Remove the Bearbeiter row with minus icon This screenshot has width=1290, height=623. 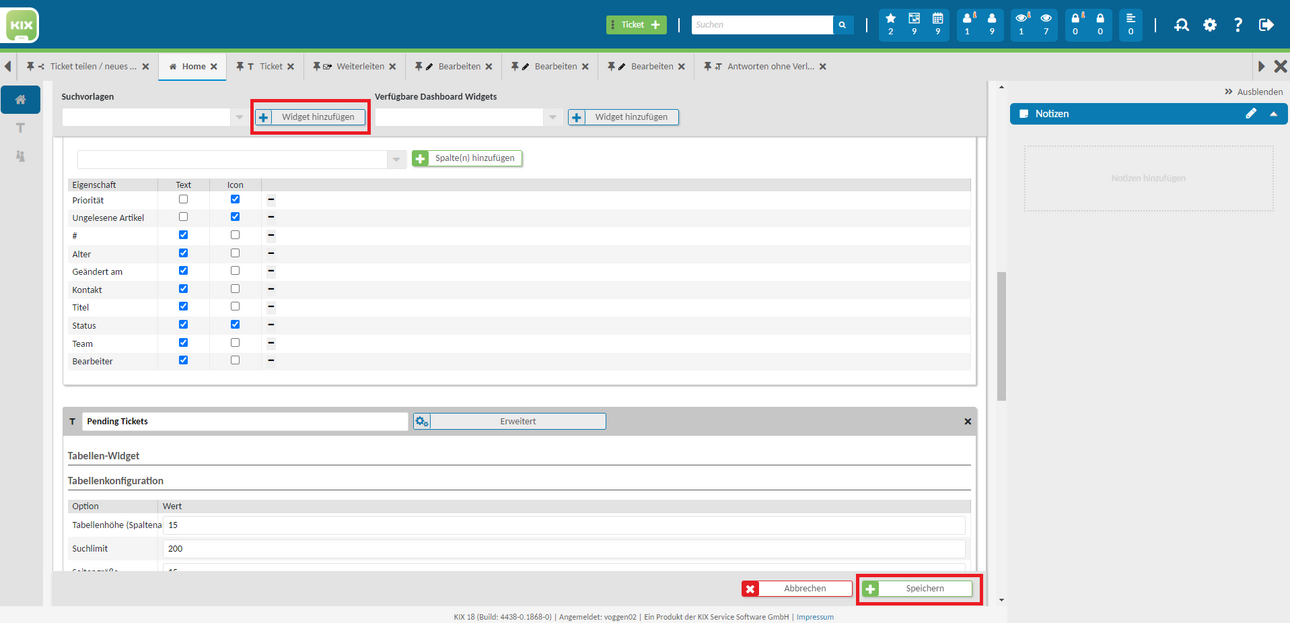(270, 361)
